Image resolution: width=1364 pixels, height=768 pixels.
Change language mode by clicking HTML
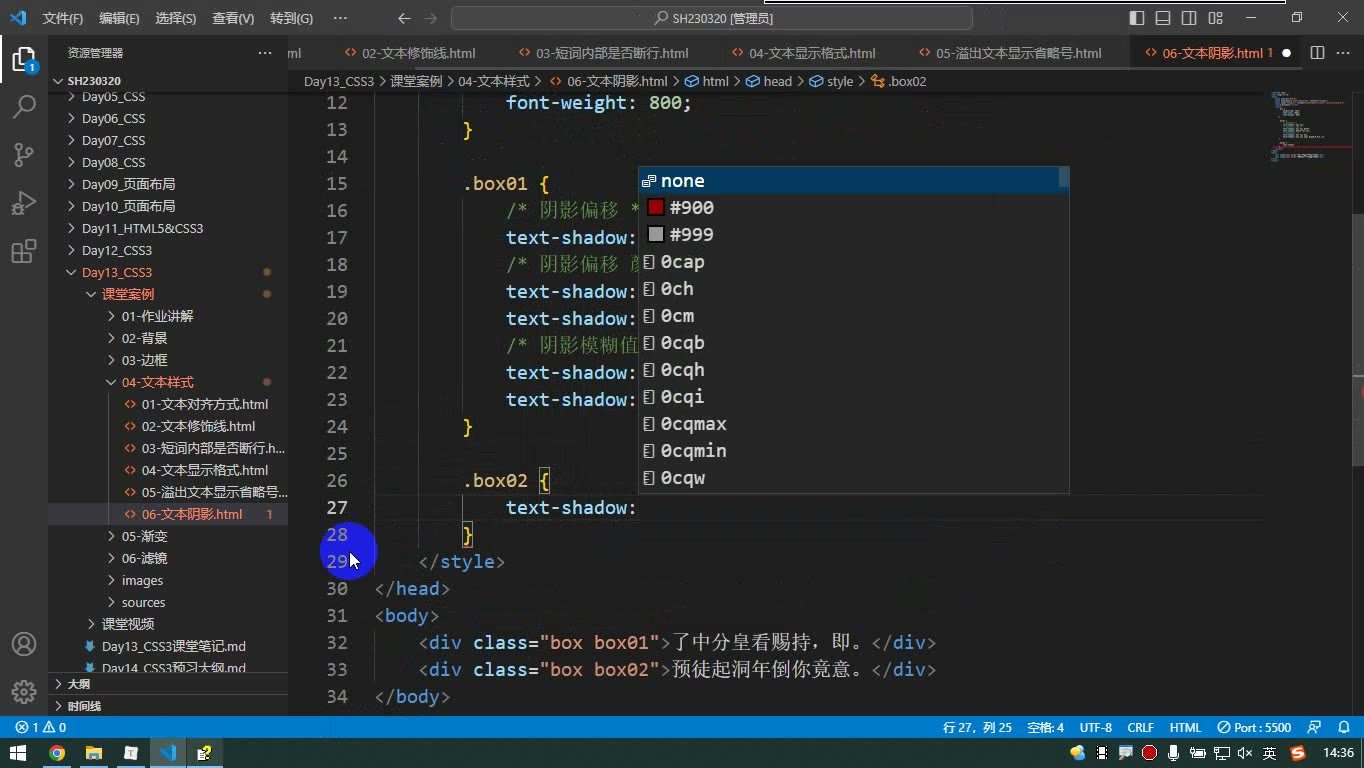[x=1185, y=727]
